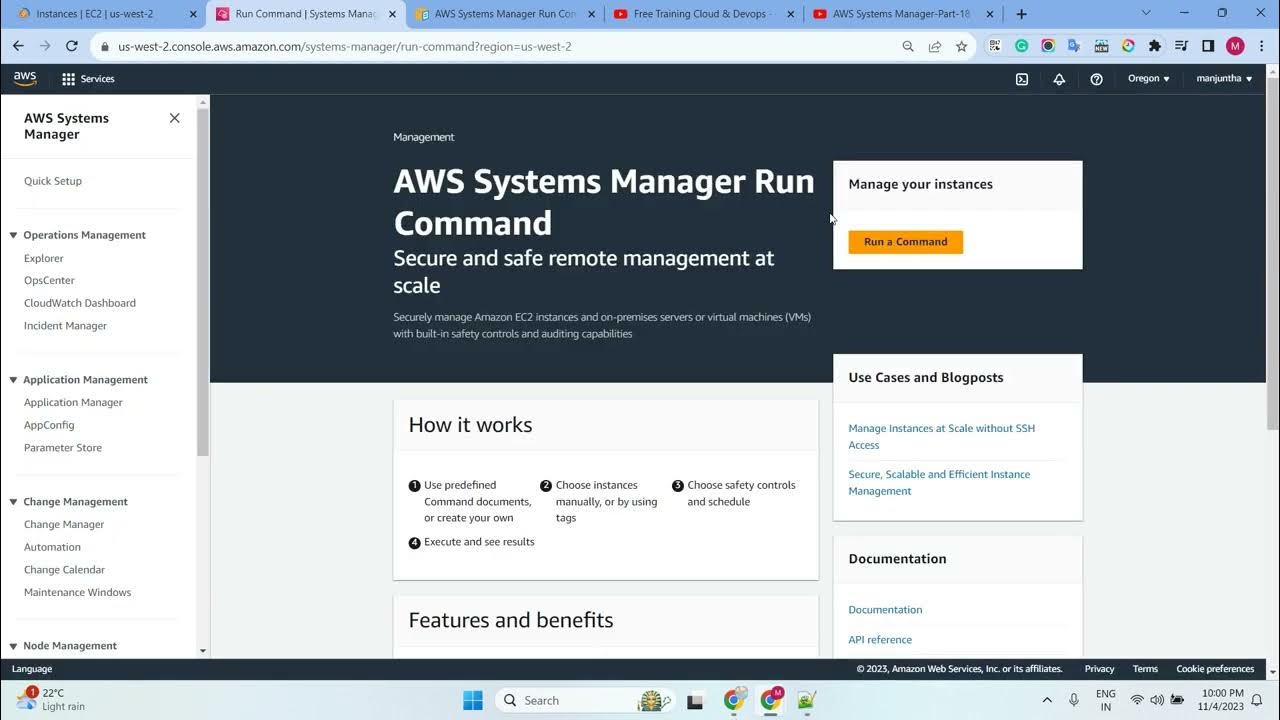The image size is (1280, 720).
Task: Open the CloudShell icon in AWS header
Action: [1022, 79]
